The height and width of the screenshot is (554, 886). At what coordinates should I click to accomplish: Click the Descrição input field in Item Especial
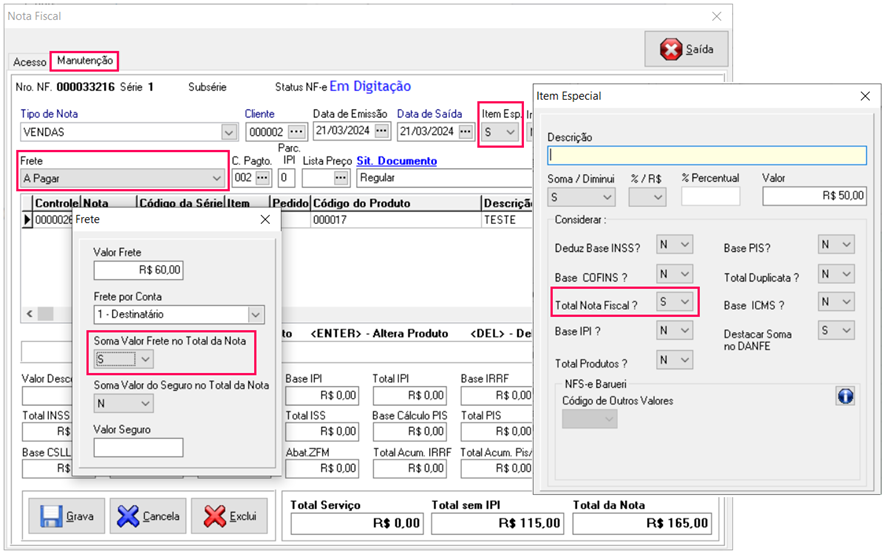pos(706,155)
